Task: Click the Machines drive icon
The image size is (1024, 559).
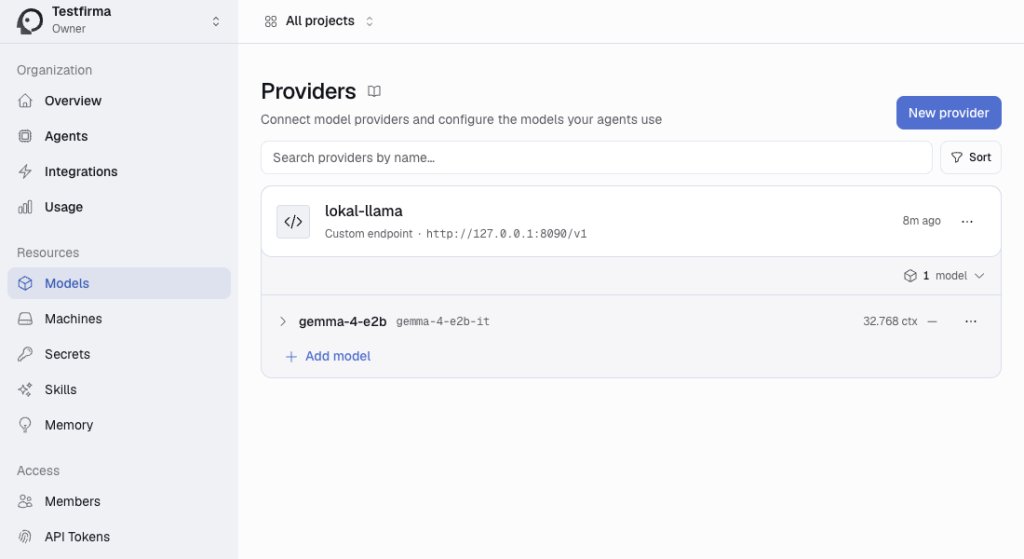Action: 25,319
